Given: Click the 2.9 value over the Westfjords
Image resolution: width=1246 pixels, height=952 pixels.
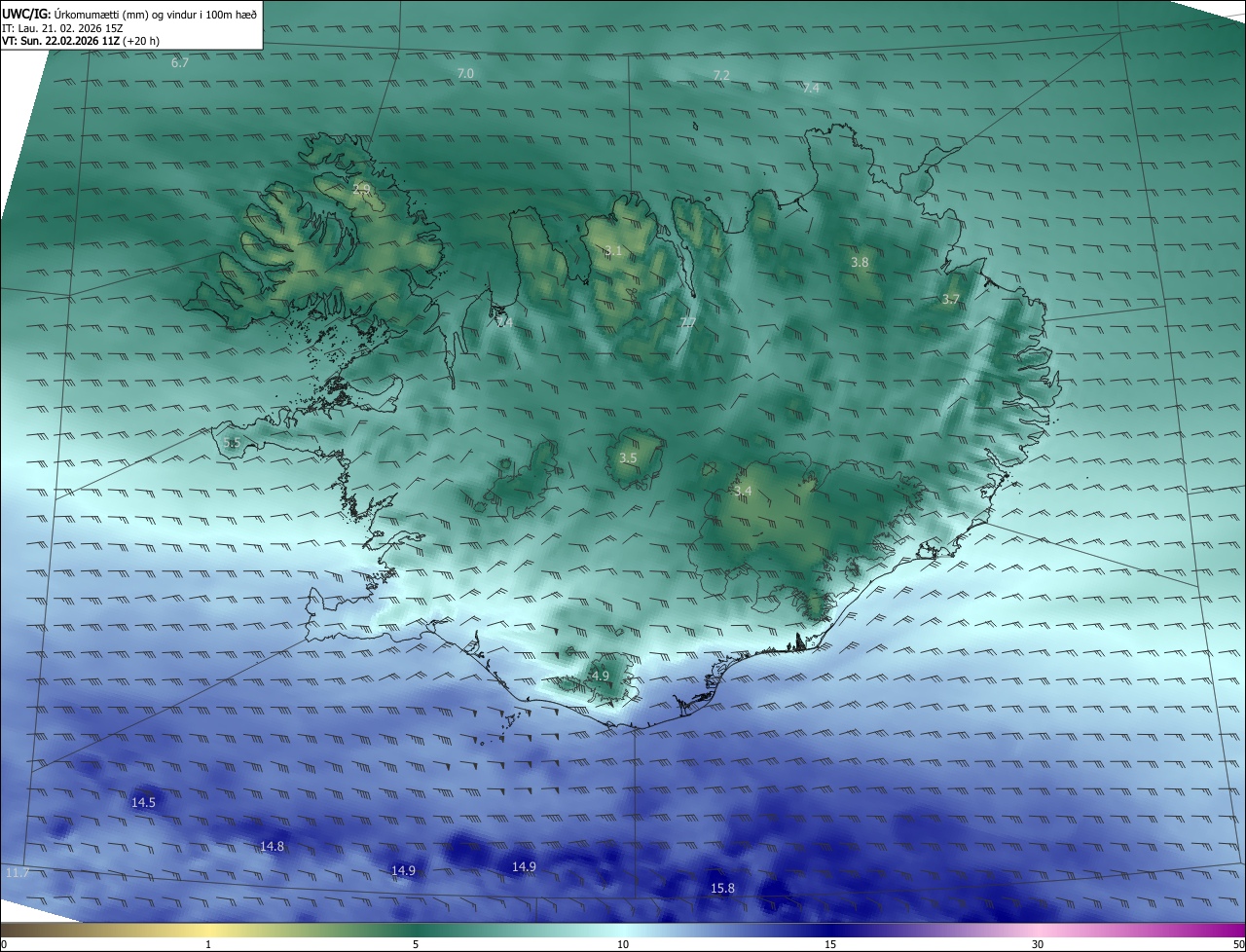Looking at the screenshot, I should pyautogui.click(x=361, y=189).
